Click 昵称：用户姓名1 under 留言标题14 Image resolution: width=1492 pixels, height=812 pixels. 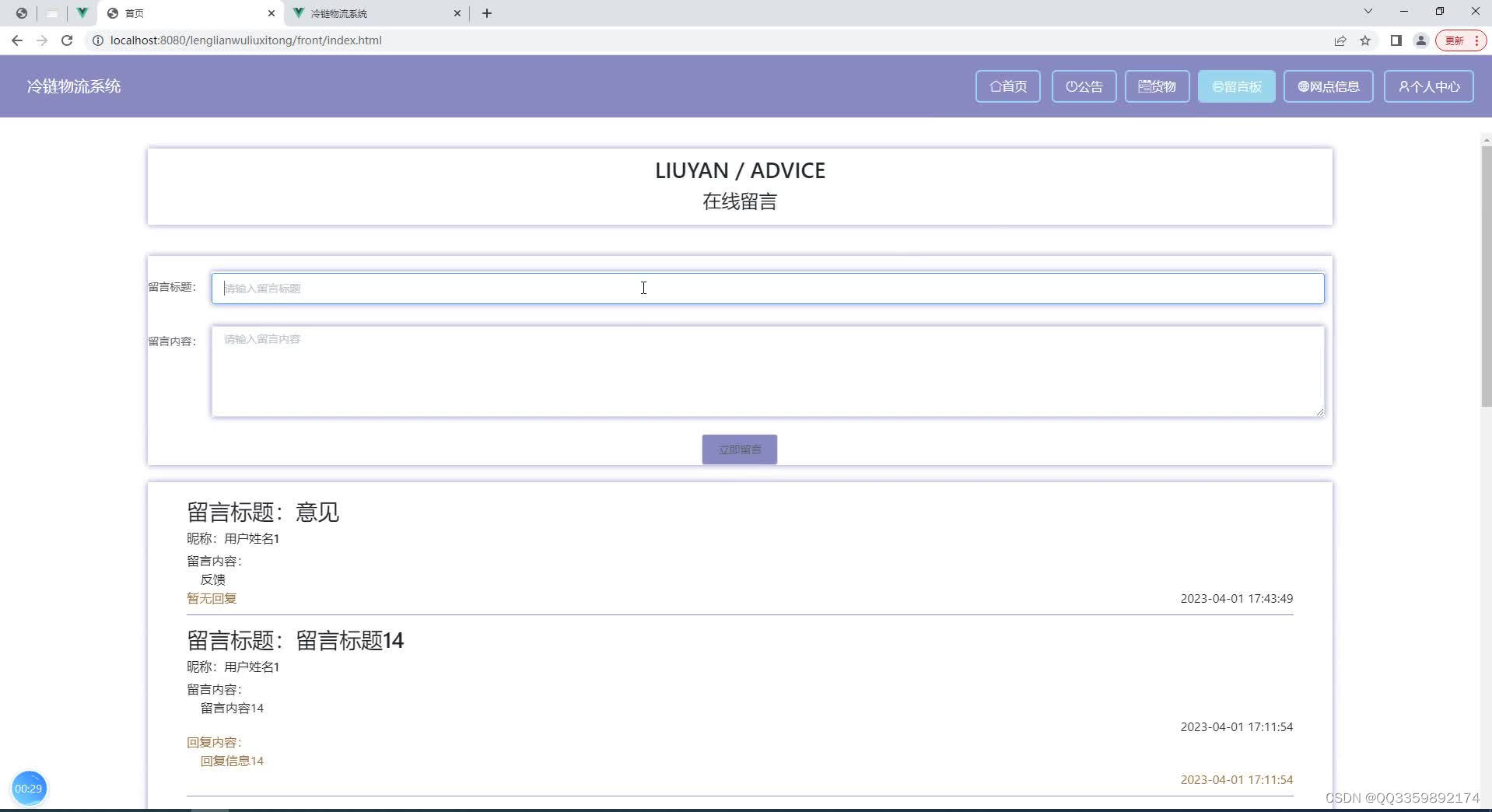pyautogui.click(x=233, y=667)
